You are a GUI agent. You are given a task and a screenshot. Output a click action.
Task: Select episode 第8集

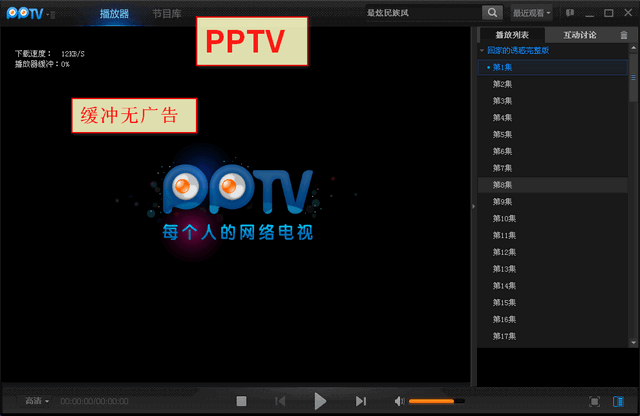click(x=553, y=185)
